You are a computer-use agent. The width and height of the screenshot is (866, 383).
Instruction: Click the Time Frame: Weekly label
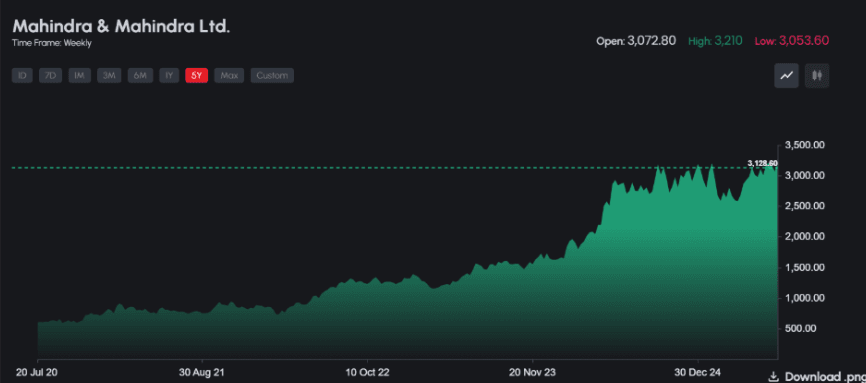(52, 43)
